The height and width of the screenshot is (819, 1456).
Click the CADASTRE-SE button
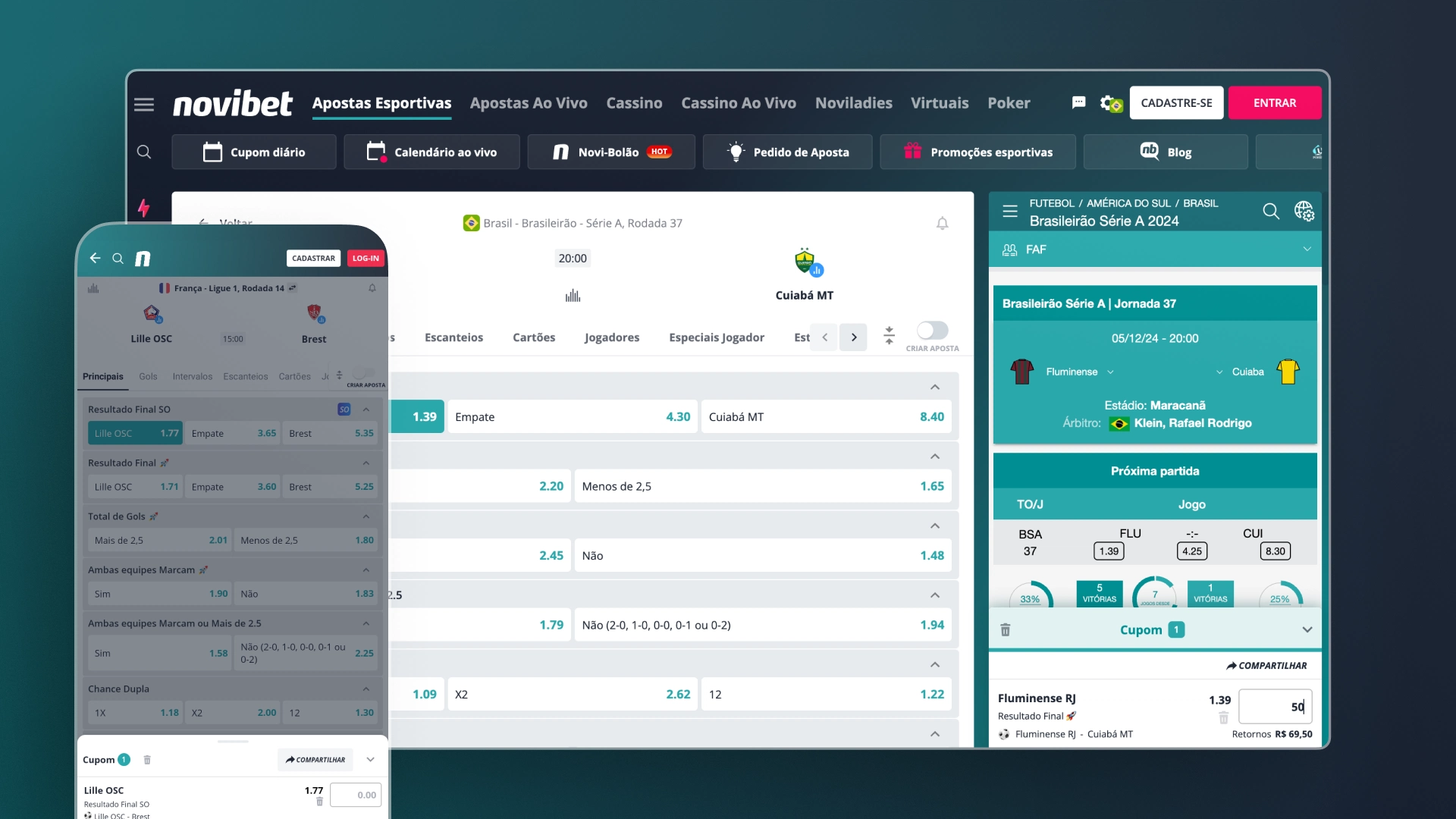tap(1176, 102)
